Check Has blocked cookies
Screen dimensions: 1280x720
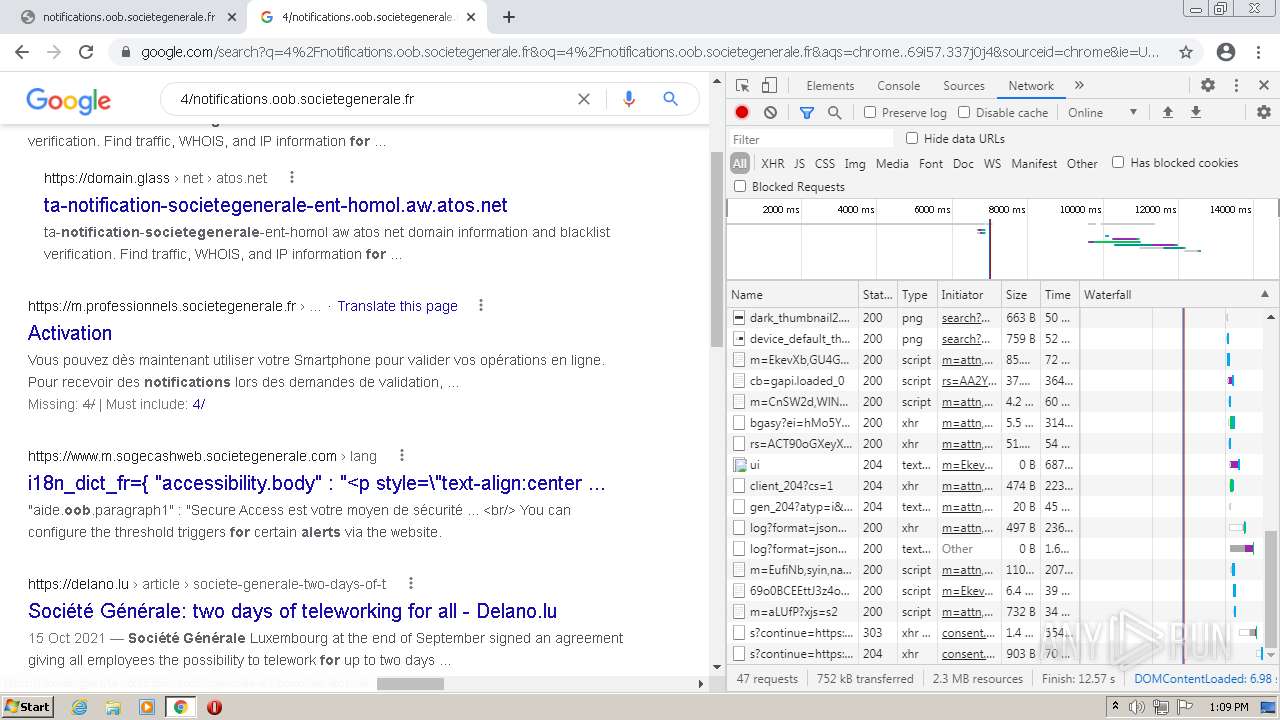tap(1118, 162)
